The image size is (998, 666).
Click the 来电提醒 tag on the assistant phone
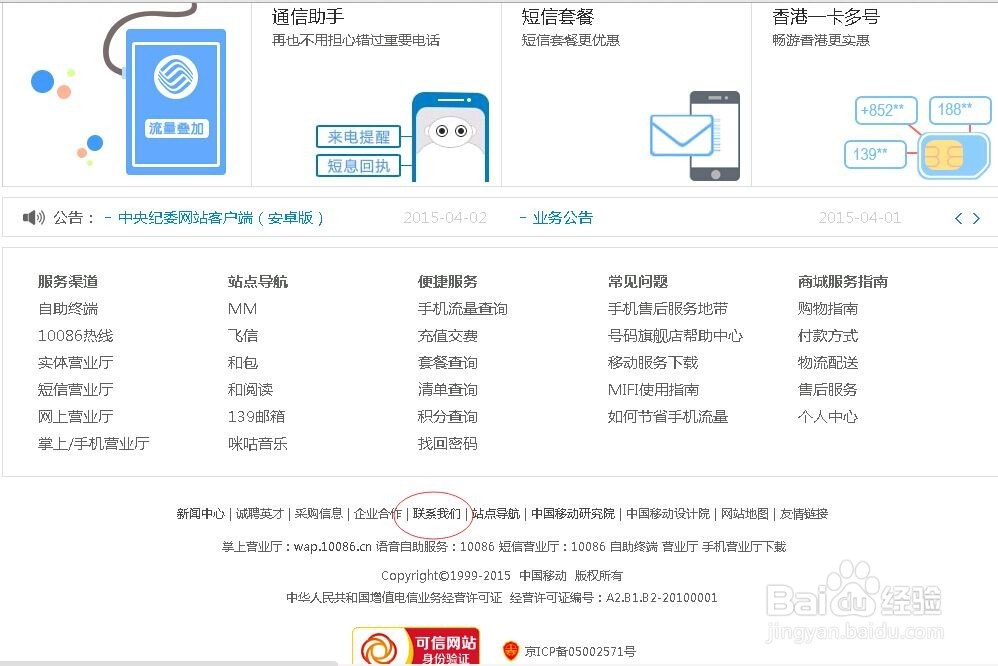point(358,137)
